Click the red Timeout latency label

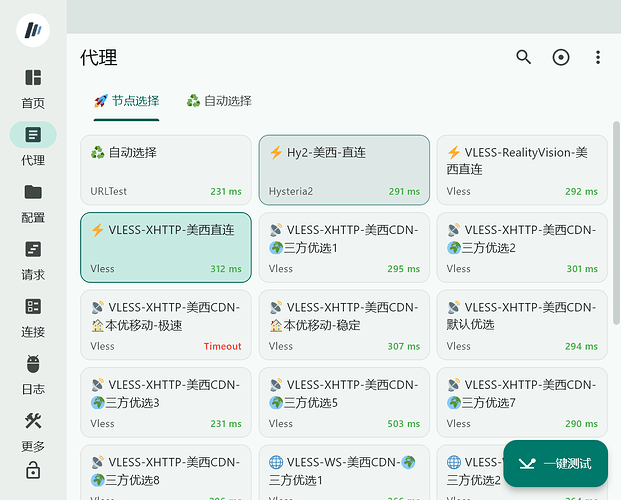223,346
